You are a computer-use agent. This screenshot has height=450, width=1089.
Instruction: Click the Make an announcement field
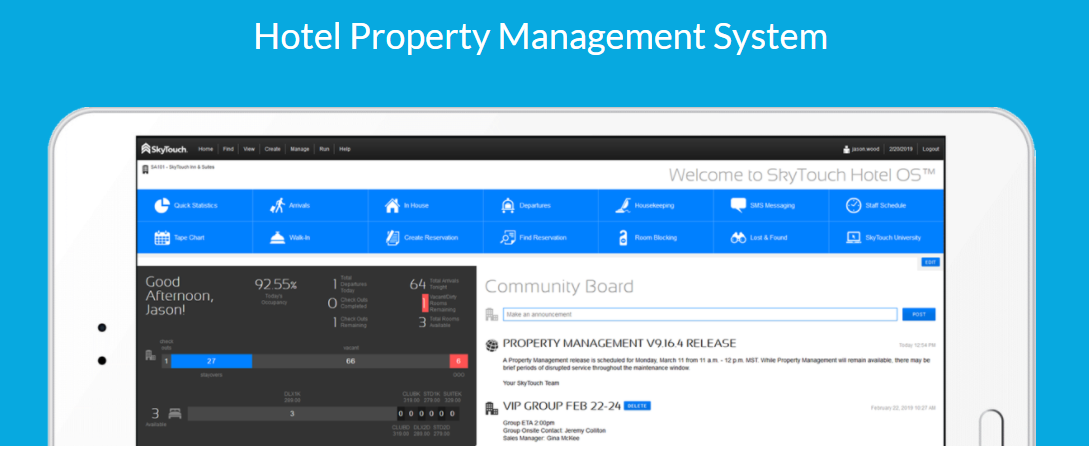[699, 314]
